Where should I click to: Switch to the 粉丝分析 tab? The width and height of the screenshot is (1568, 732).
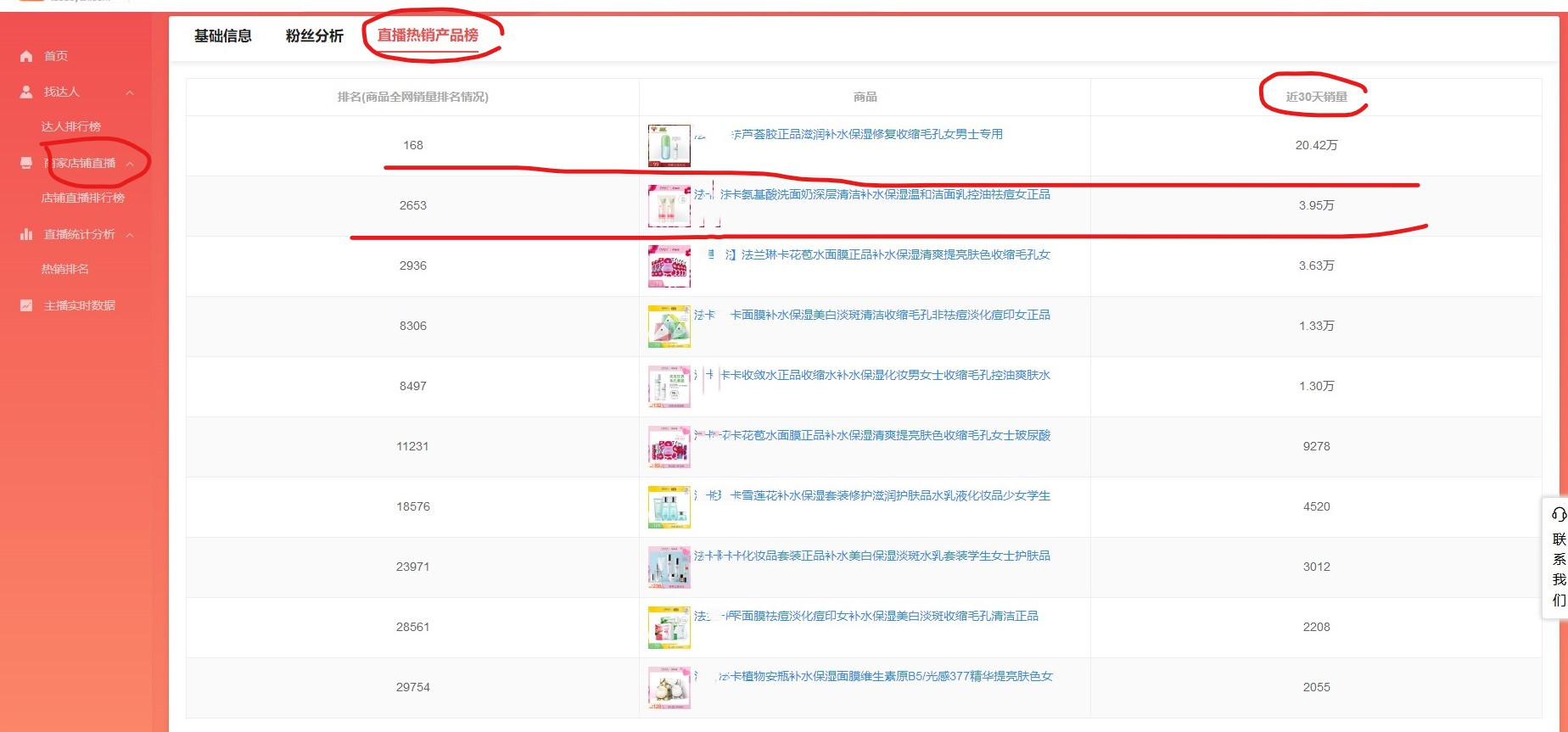315,36
